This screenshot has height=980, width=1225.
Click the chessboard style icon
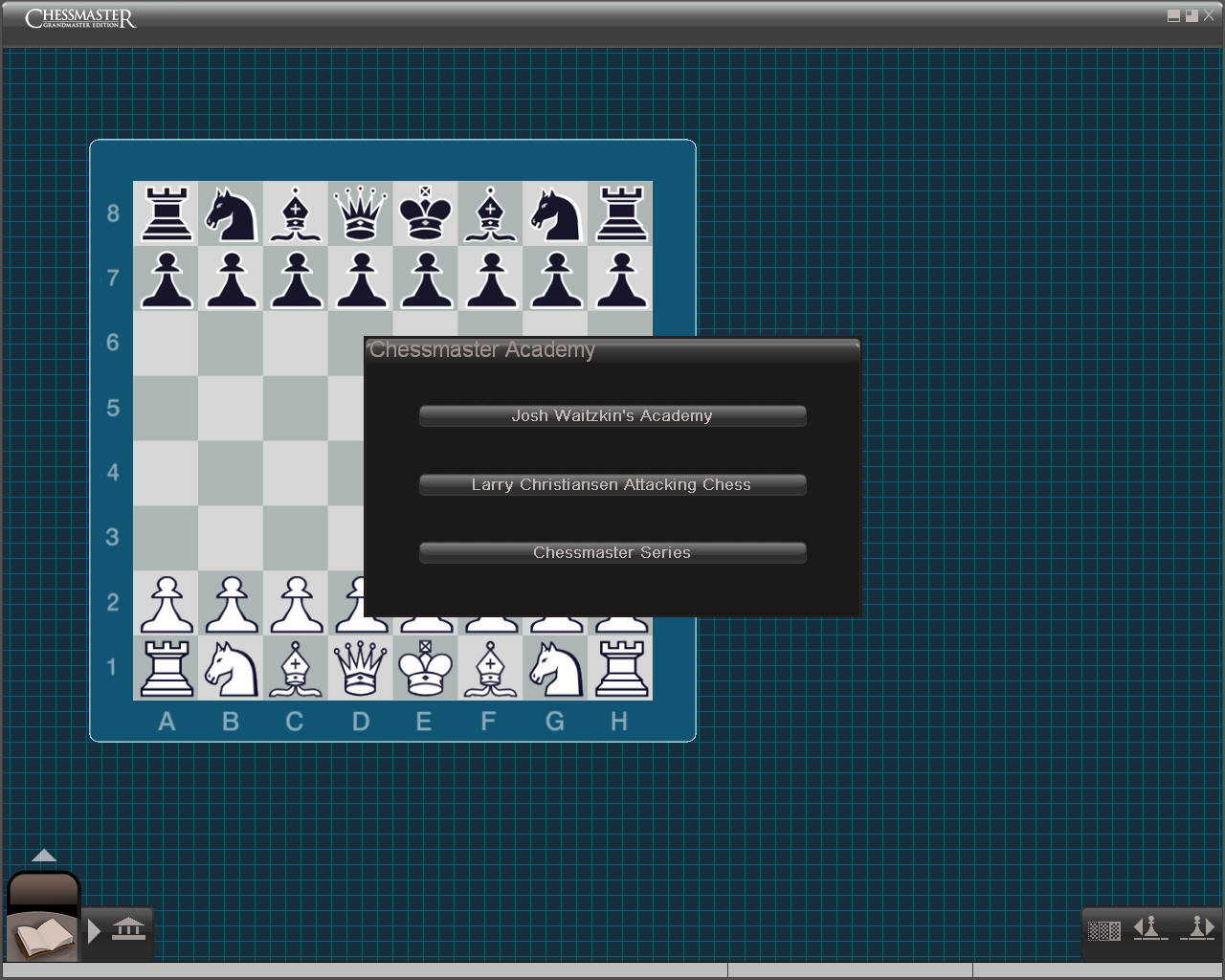tap(1103, 930)
